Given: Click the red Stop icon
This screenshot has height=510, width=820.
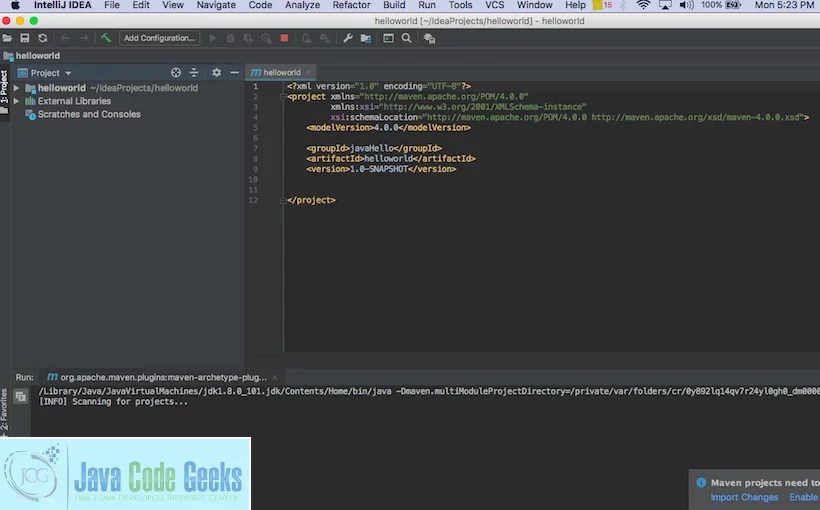Looking at the screenshot, I should pos(284,38).
